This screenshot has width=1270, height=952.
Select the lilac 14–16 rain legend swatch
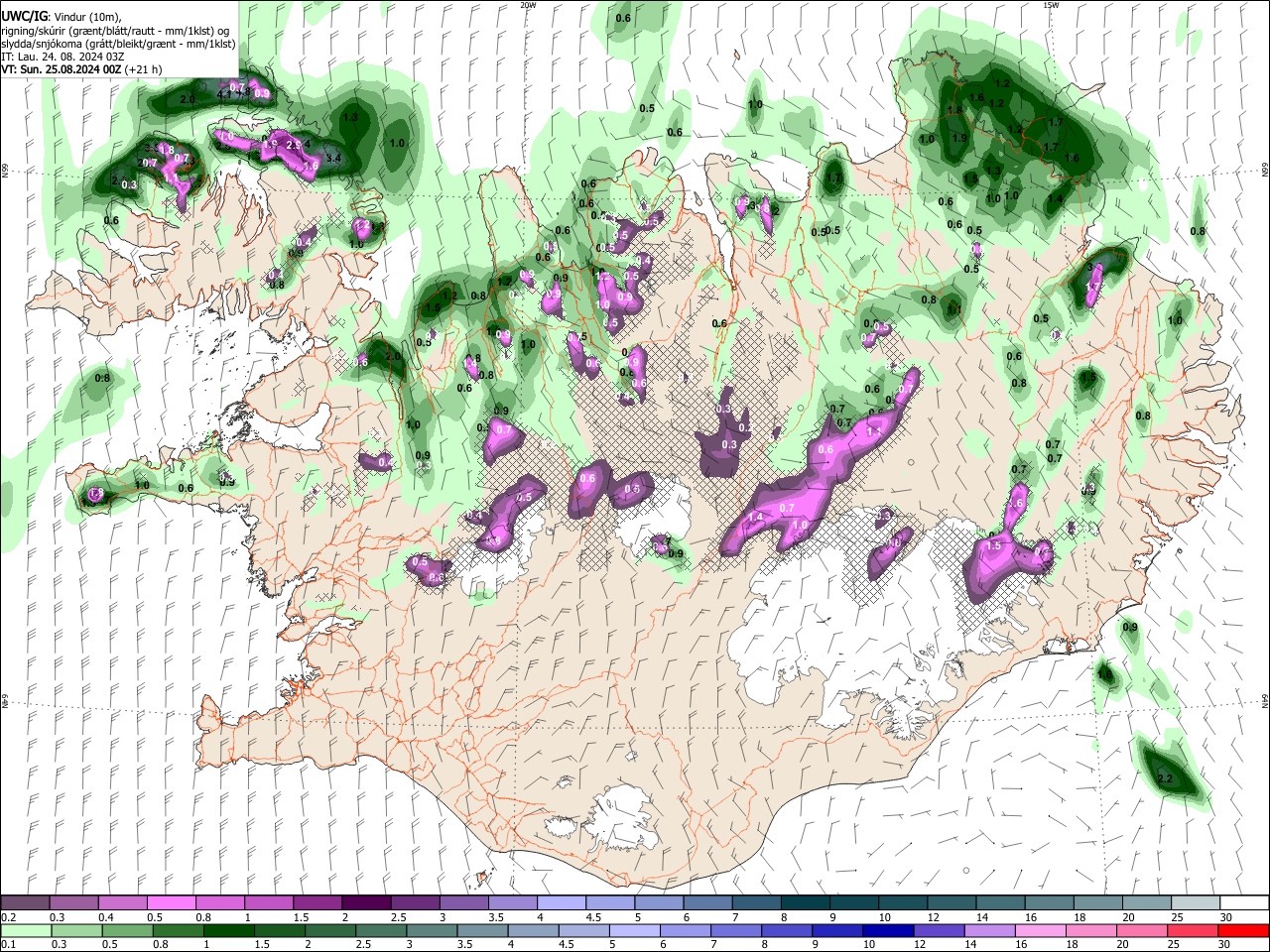click(x=988, y=930)
